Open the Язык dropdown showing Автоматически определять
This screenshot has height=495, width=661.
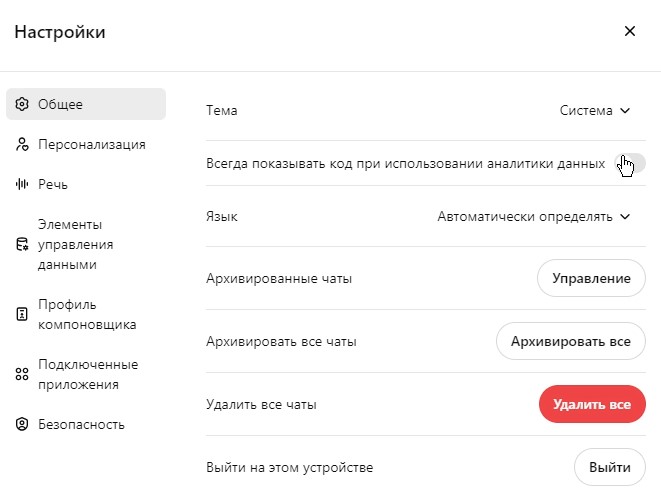point(534,216)
